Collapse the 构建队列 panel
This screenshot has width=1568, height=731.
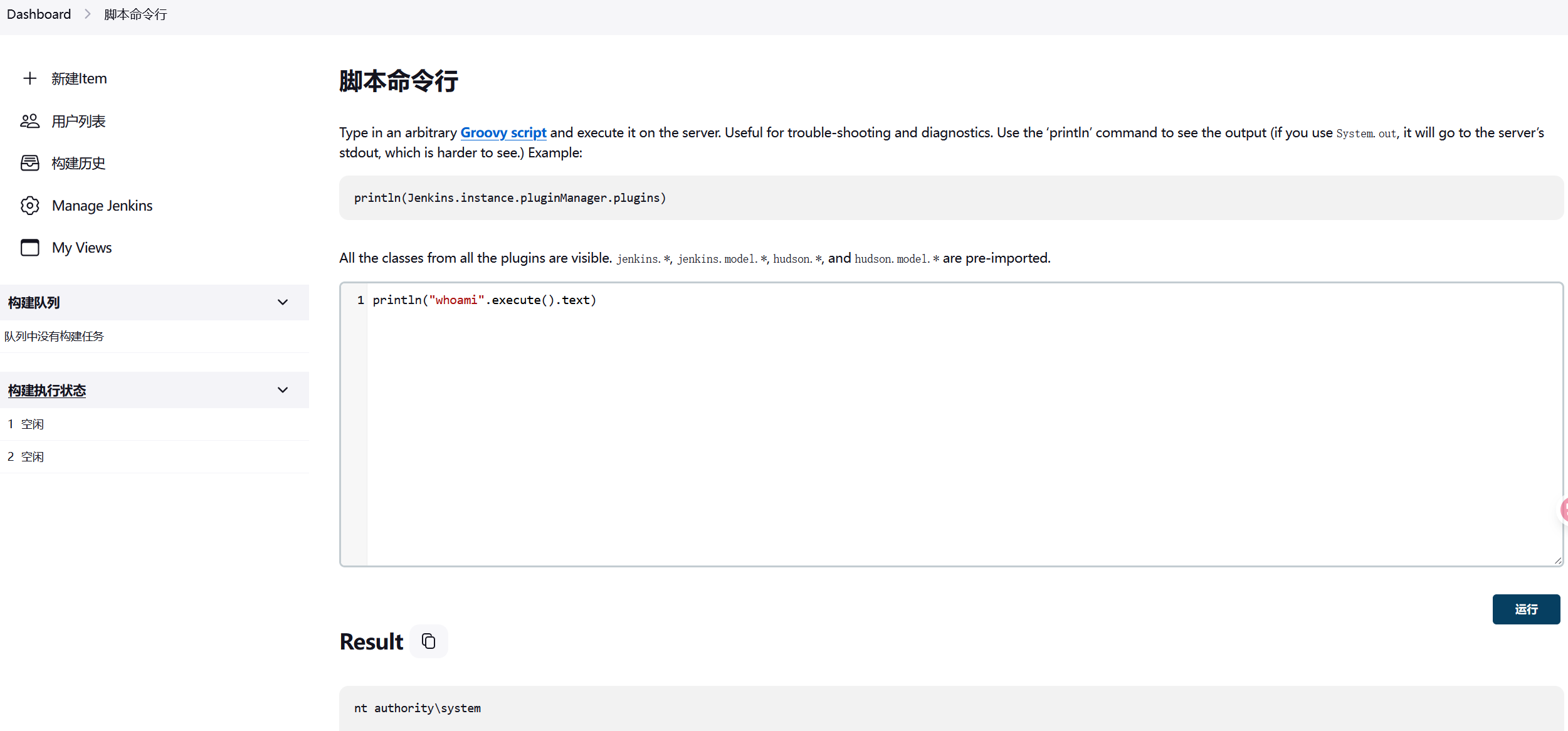point(283,302)
